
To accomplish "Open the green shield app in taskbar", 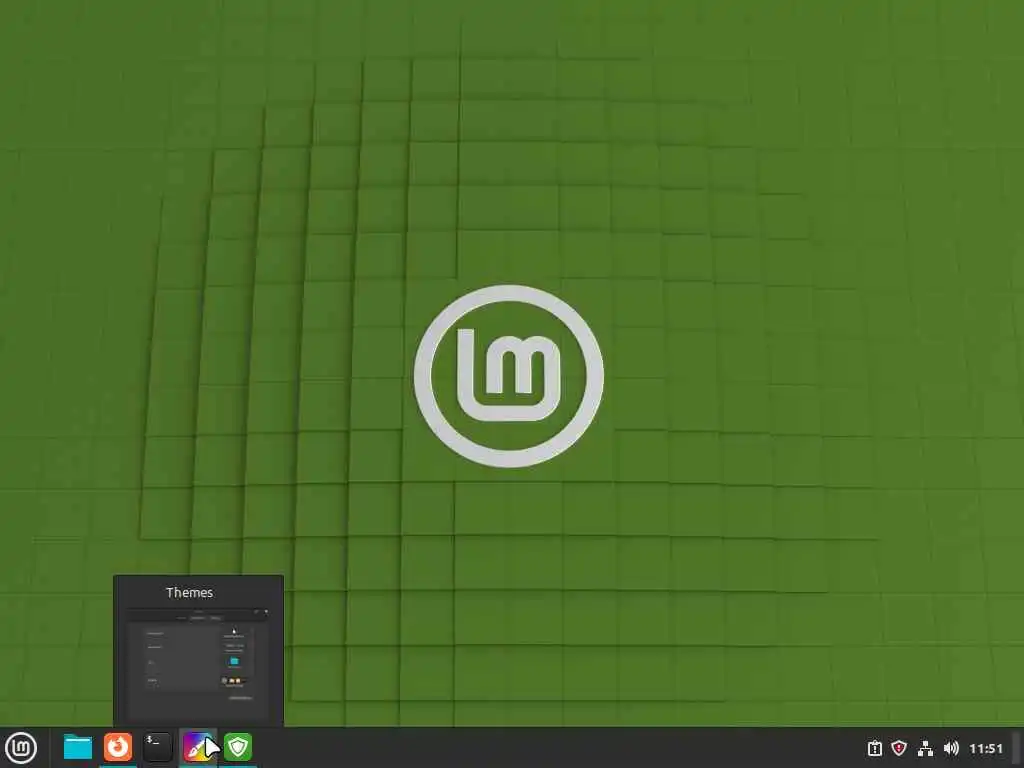I will coord(238,747).
